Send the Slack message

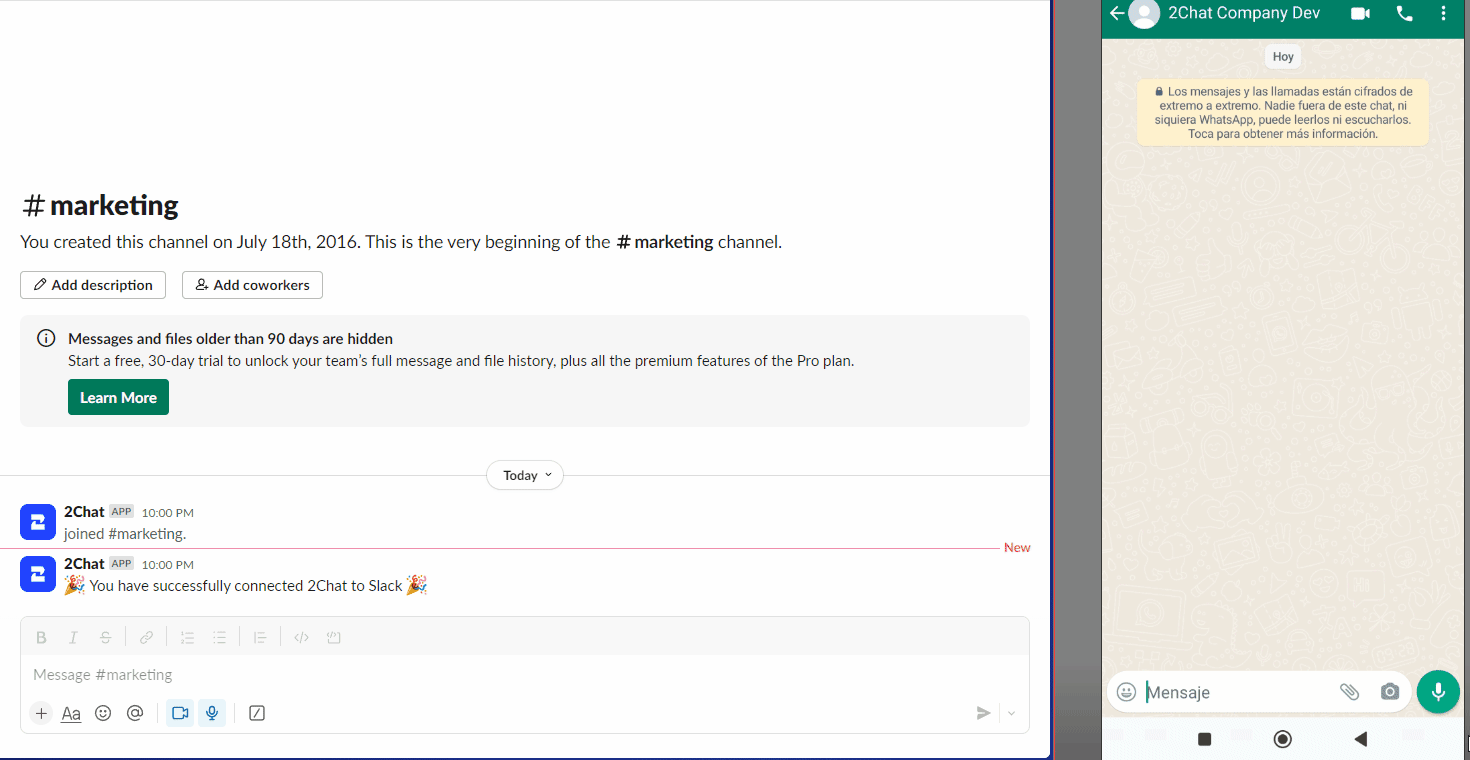(984, 713)
